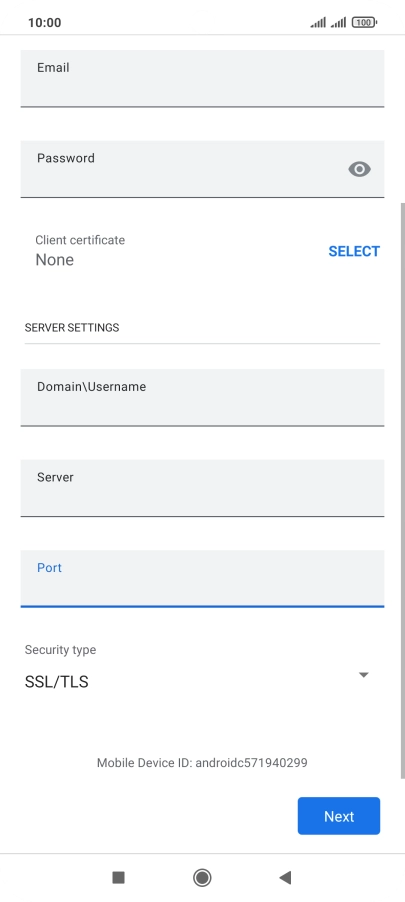The height and width of the screenshot is (902, 405).
Task: Select the SSL/TLS security type value
Action: click(x=56, y=682)
